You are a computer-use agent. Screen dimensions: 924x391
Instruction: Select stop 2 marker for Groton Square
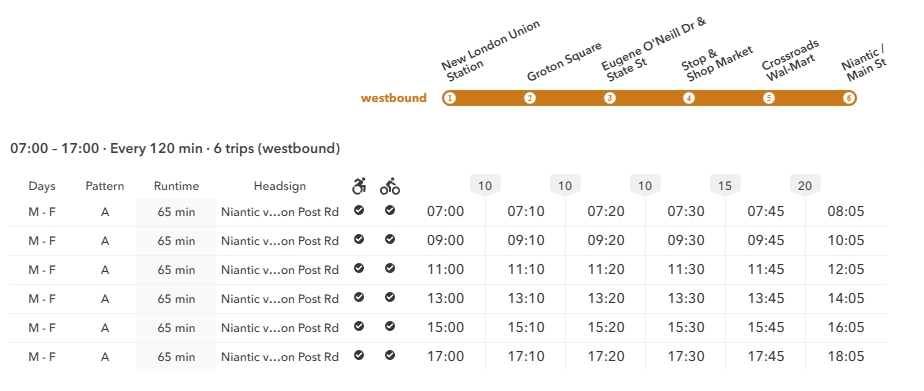(530, 98)
